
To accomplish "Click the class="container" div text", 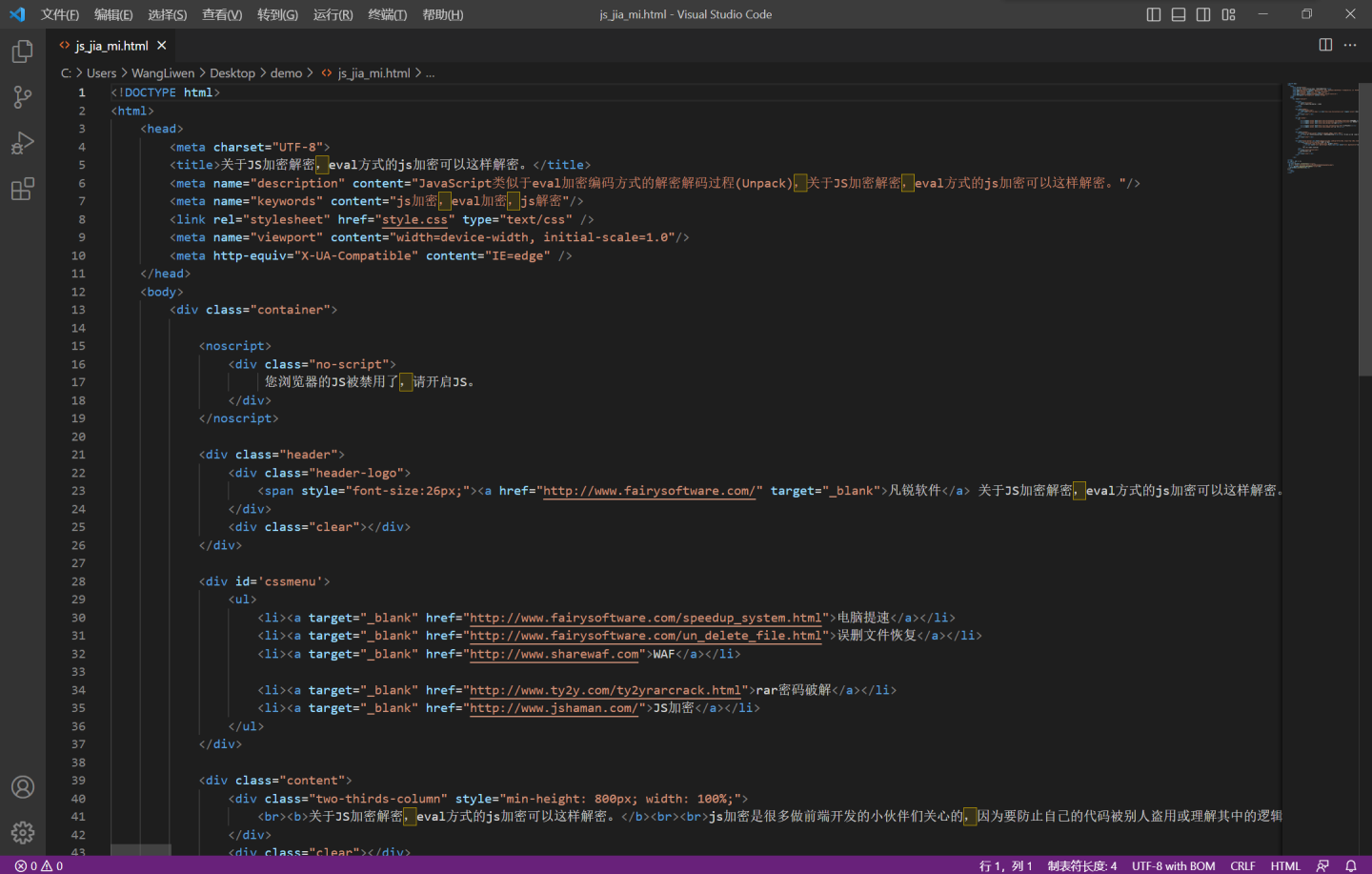I will tap(268, 310).
